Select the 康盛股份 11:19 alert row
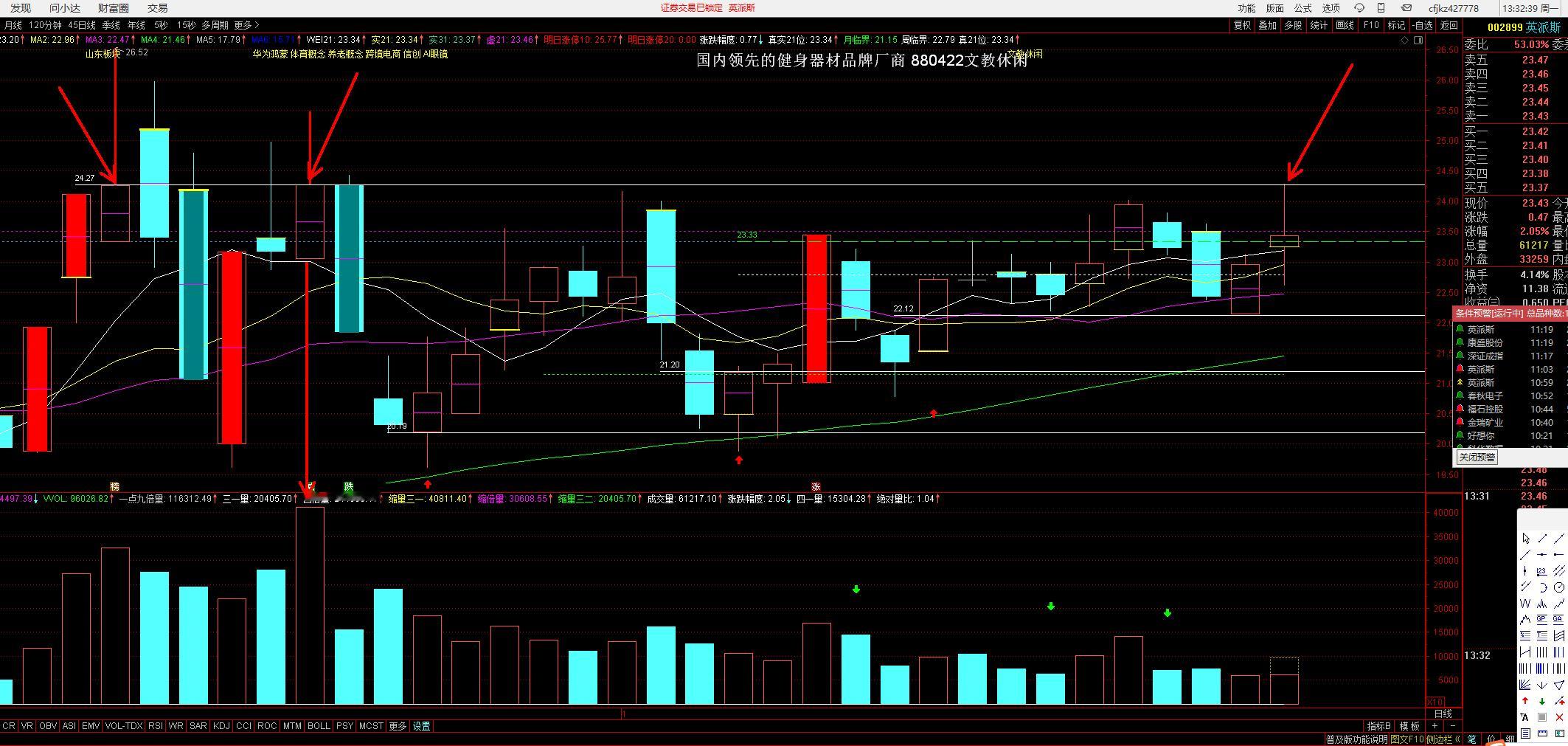The height and width of the screenshot is (746, 1568). tap(1510, 343)
